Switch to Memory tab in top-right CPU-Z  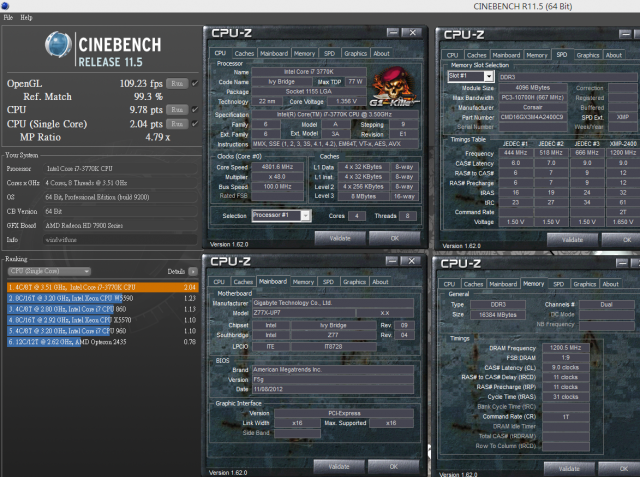click(537, 55)
